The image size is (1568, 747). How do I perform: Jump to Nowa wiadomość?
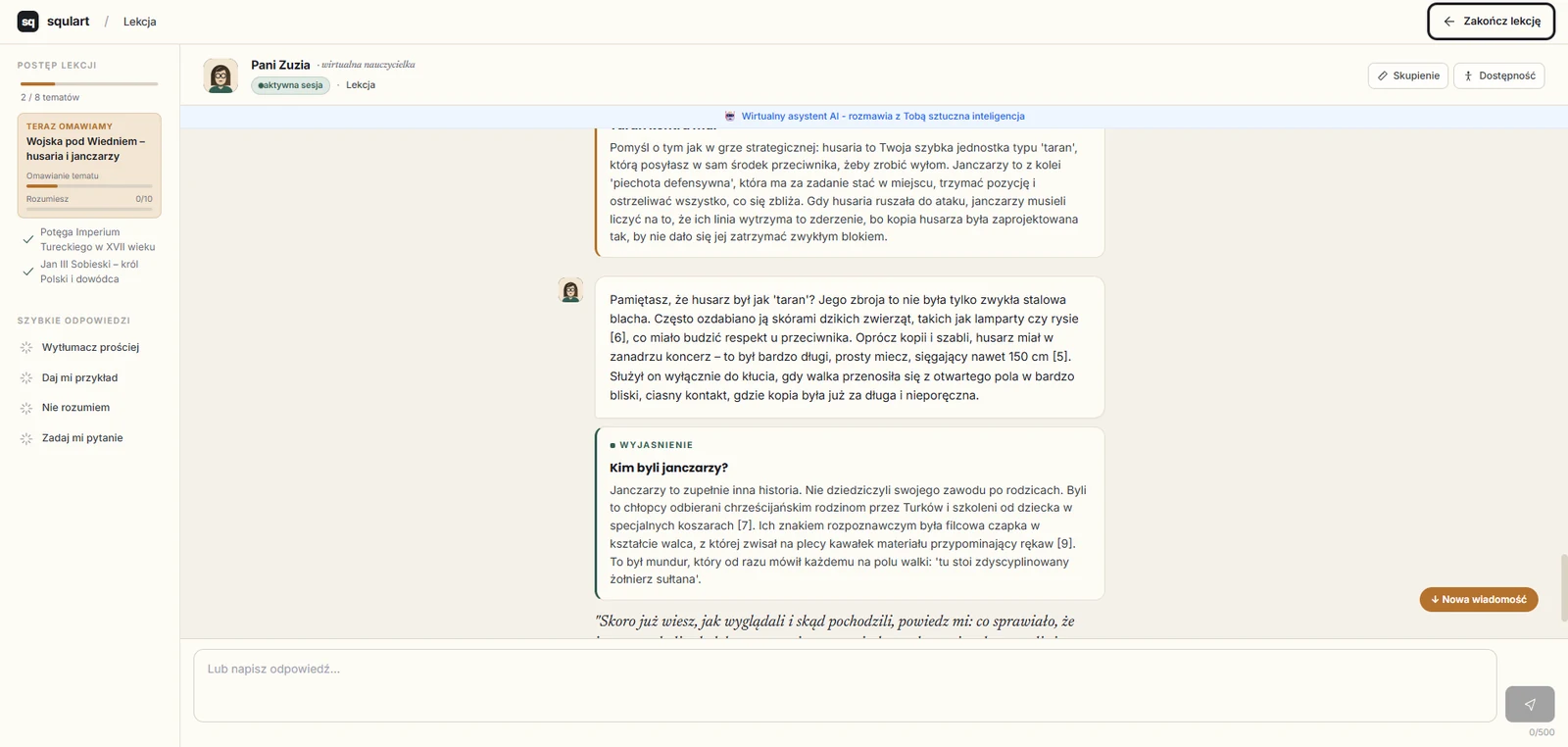click(x=1479, y=599)
